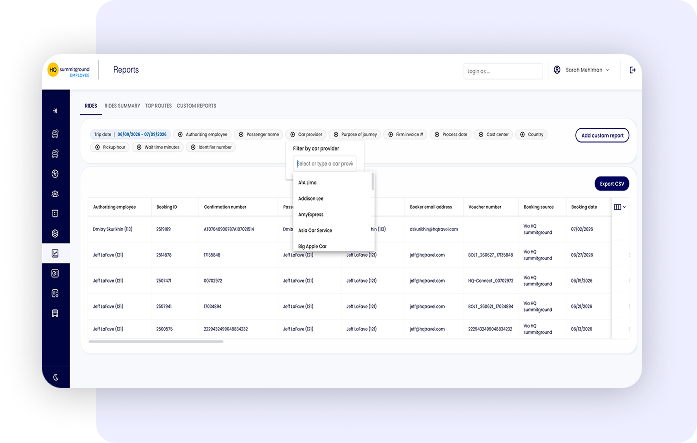The image size is (697, 443).
Task: Click the Add custom report button
Action: [x=602, y=136]
